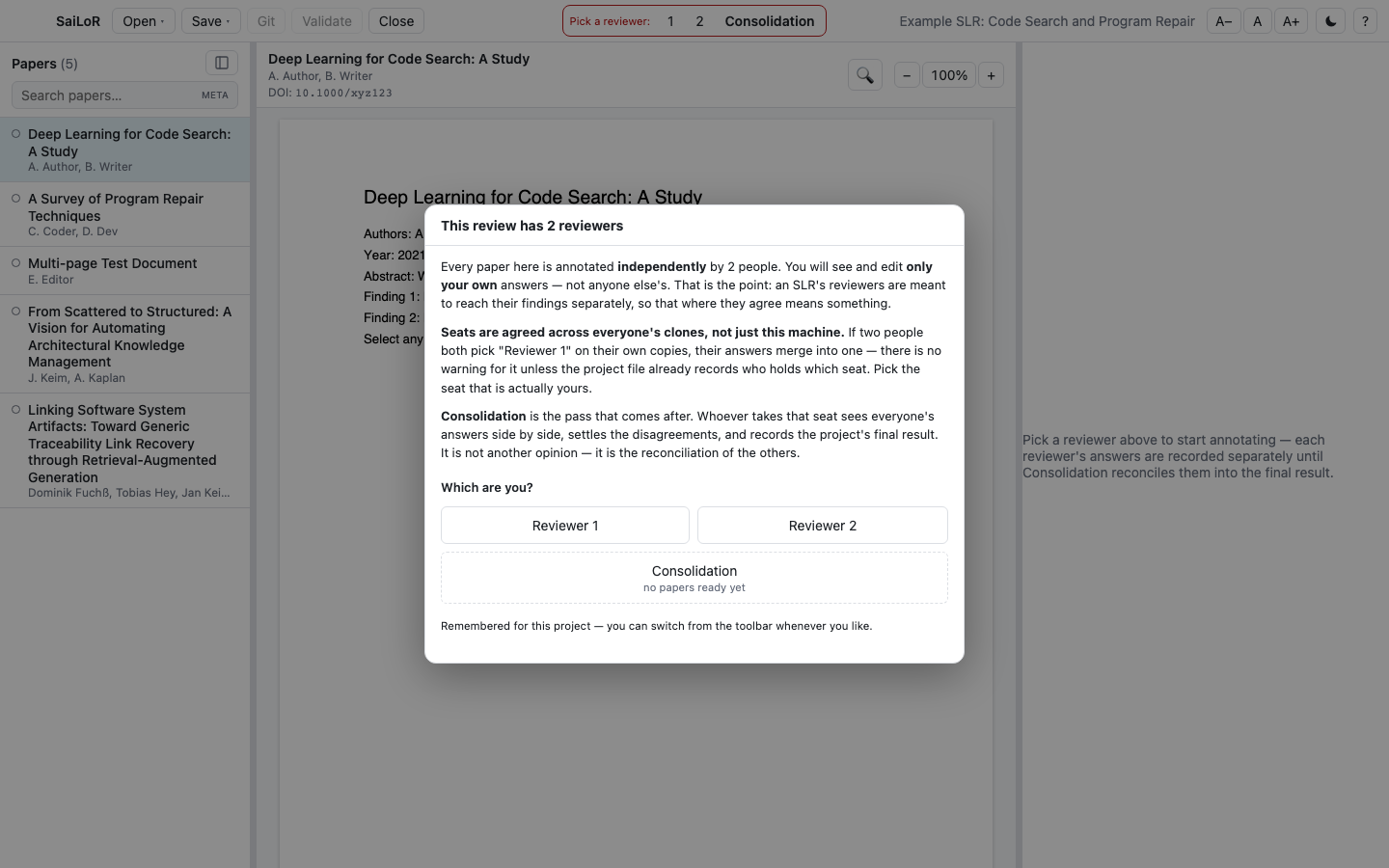Pick reviewer 1 in the toolbar
Viewport: 1389px width, 868px height.
670,21
